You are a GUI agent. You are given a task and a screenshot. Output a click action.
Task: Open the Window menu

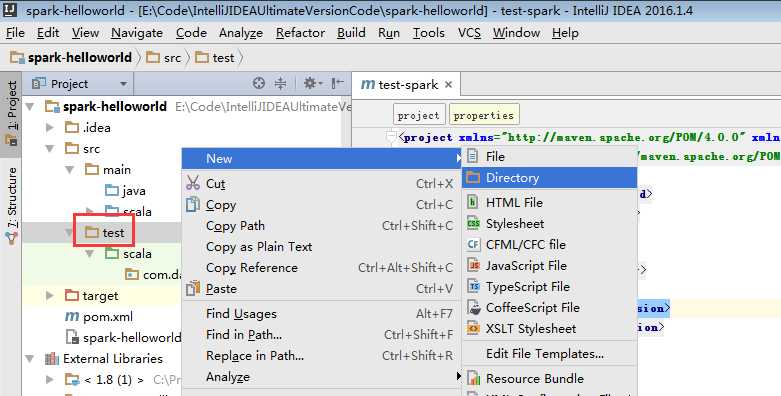(517, 33)
